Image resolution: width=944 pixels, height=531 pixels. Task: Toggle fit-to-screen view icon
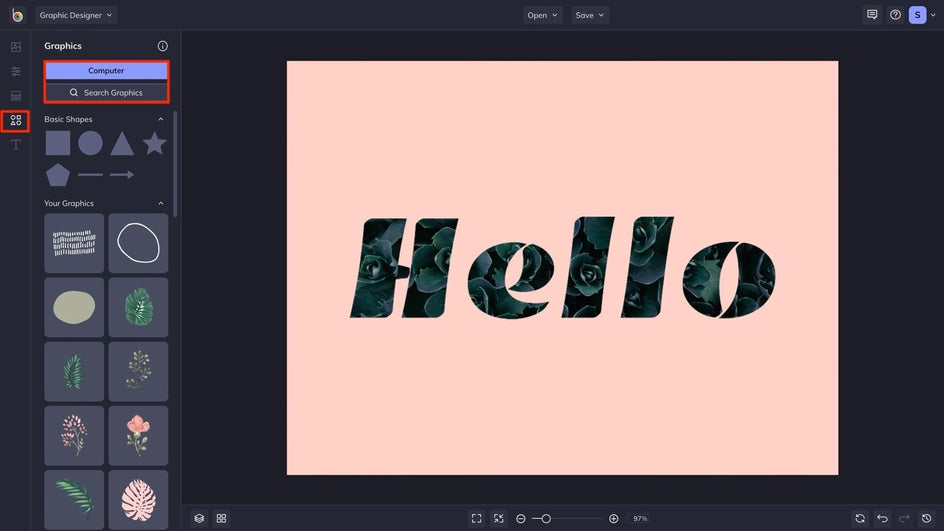point(476,518)
